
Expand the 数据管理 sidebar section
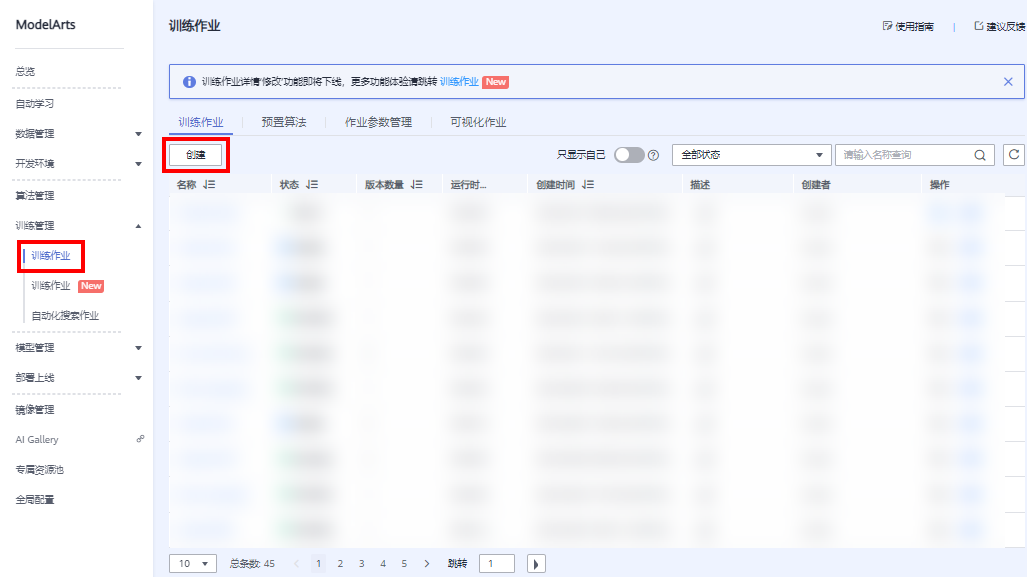pyautogui.click(x=137, y=133)
